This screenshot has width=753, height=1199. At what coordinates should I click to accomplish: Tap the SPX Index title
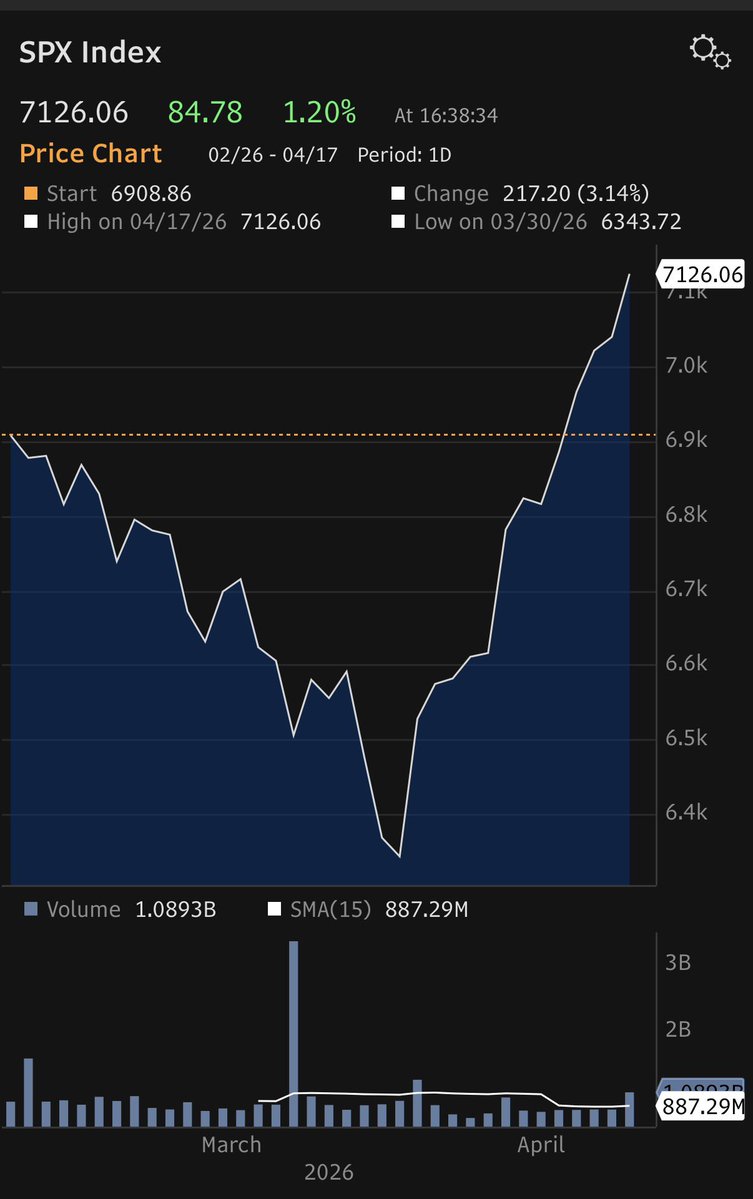tap(90, 53)
